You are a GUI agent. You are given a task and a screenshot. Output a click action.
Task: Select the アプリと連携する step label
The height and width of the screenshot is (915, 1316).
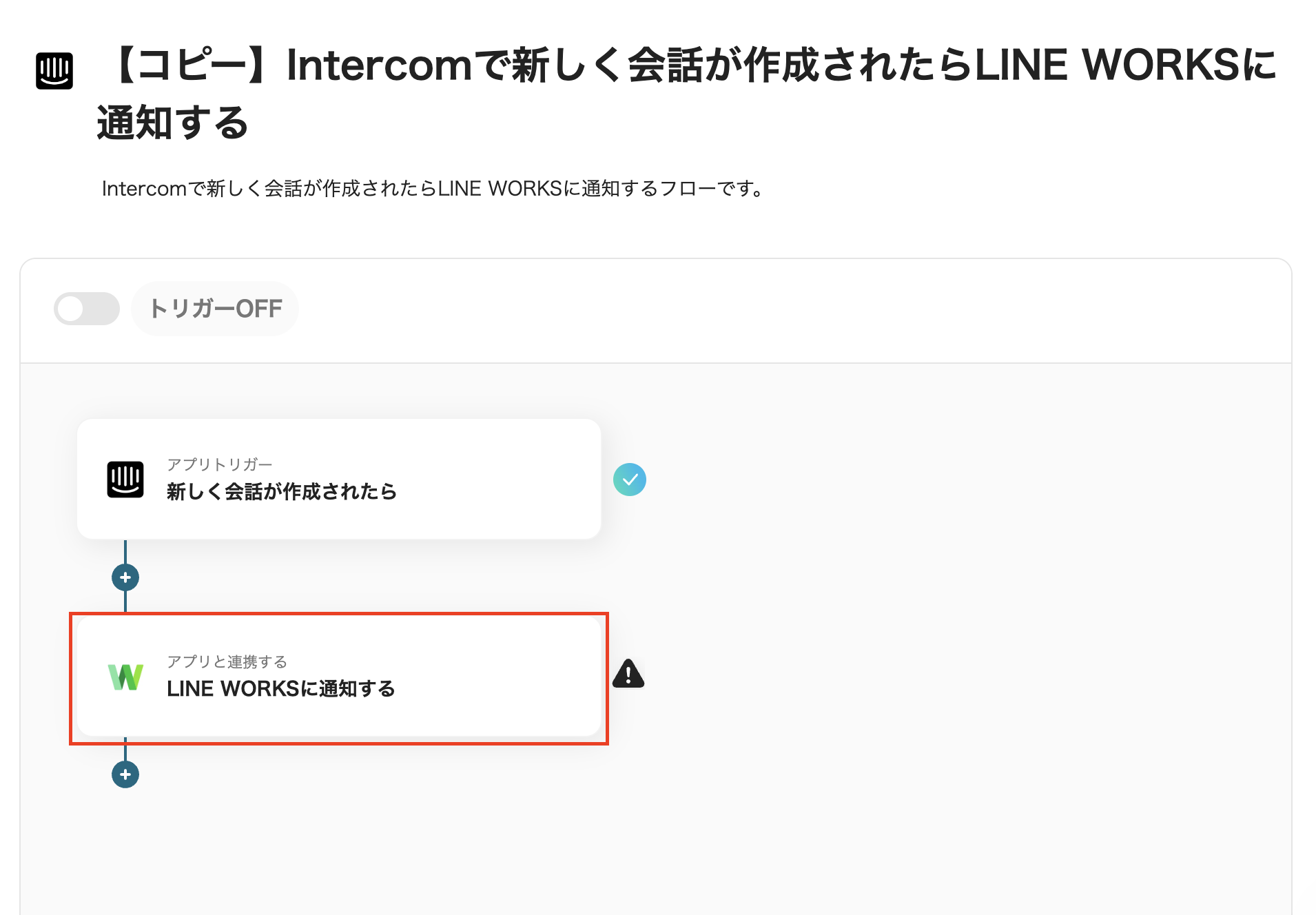click(227, 661)
